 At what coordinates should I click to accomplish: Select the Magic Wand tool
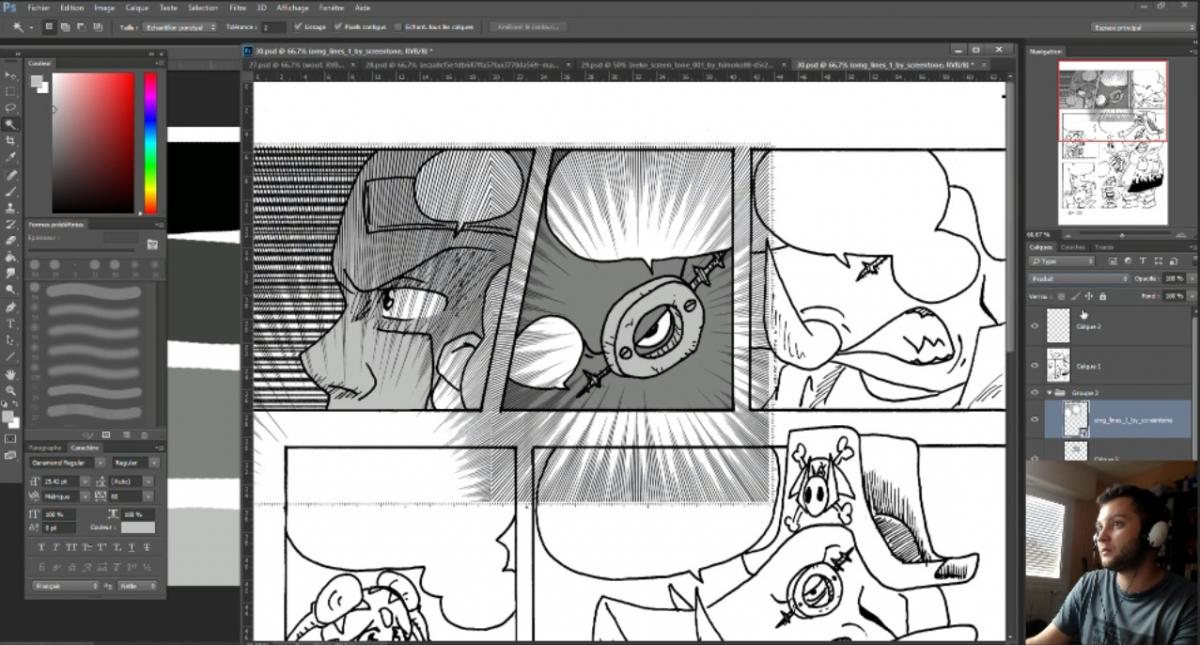pos(11,125)
